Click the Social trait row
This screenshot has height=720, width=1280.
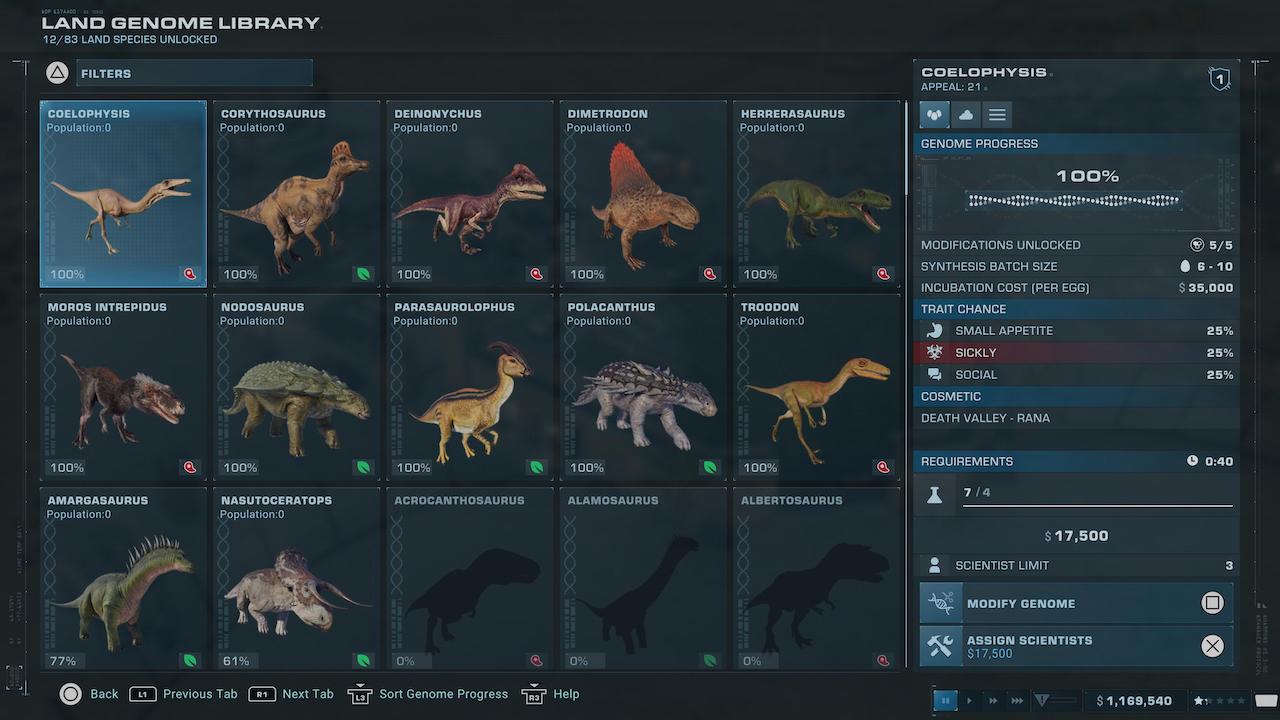tap(1076, 374)
